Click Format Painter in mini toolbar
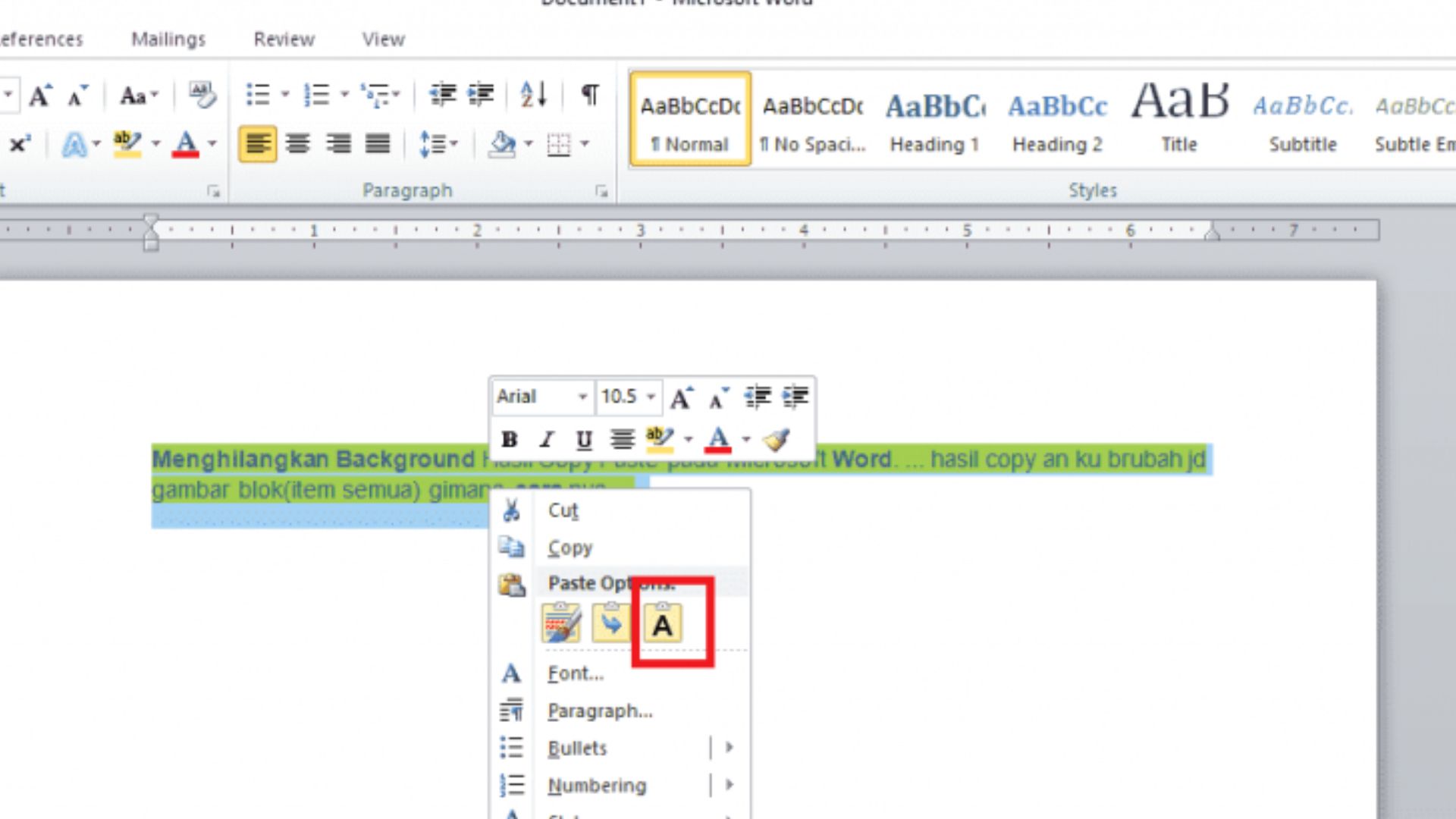The width and height of the screenshot is (1456, 819). coord(776,439)
